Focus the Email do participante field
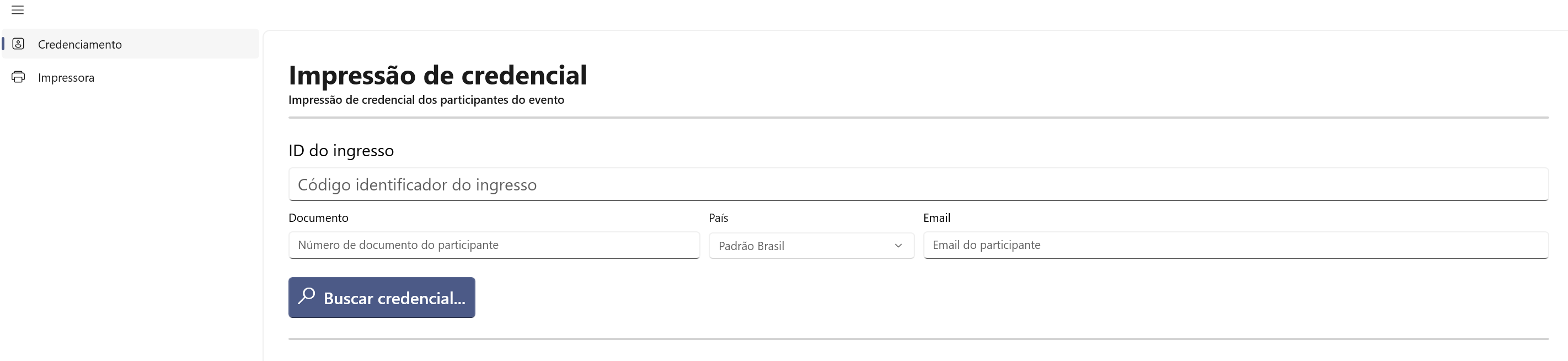Image resolution: width=1568 pixels, height=361 pixels. pyautogui.click(x=1235, y=245)
